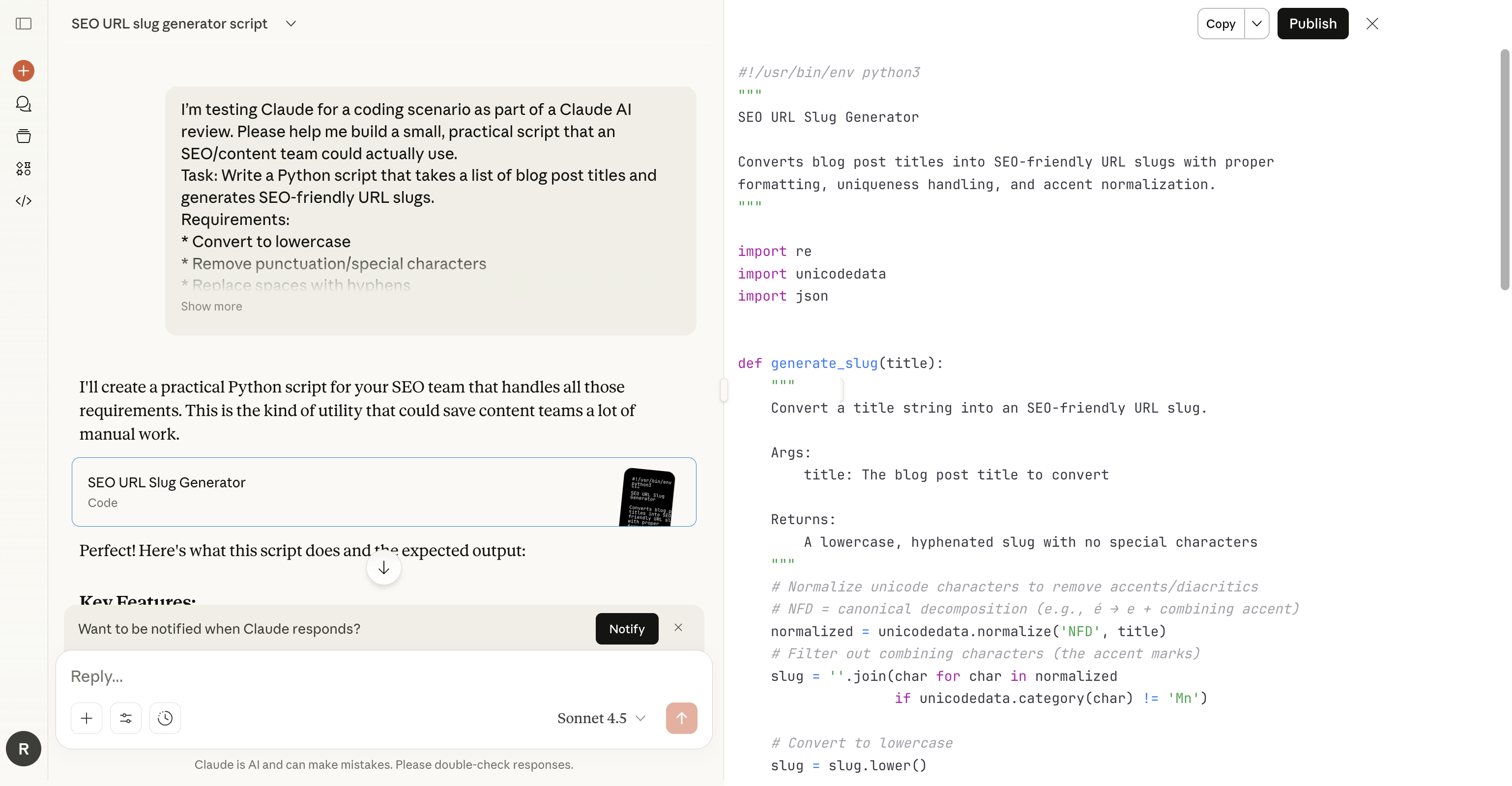Open the Artifacts section in the sidebar
This screenshot has width=1512, height=786.
(23, 168)
